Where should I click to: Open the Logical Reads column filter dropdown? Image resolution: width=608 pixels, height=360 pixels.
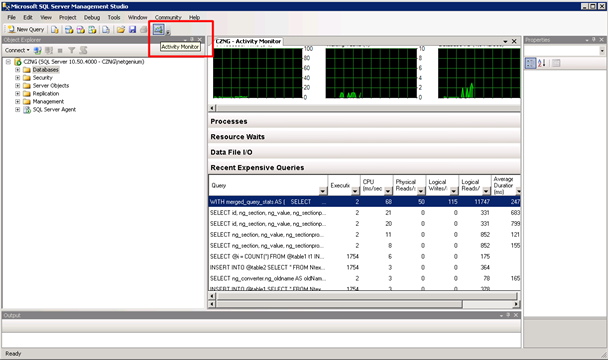tap(486, 191)
